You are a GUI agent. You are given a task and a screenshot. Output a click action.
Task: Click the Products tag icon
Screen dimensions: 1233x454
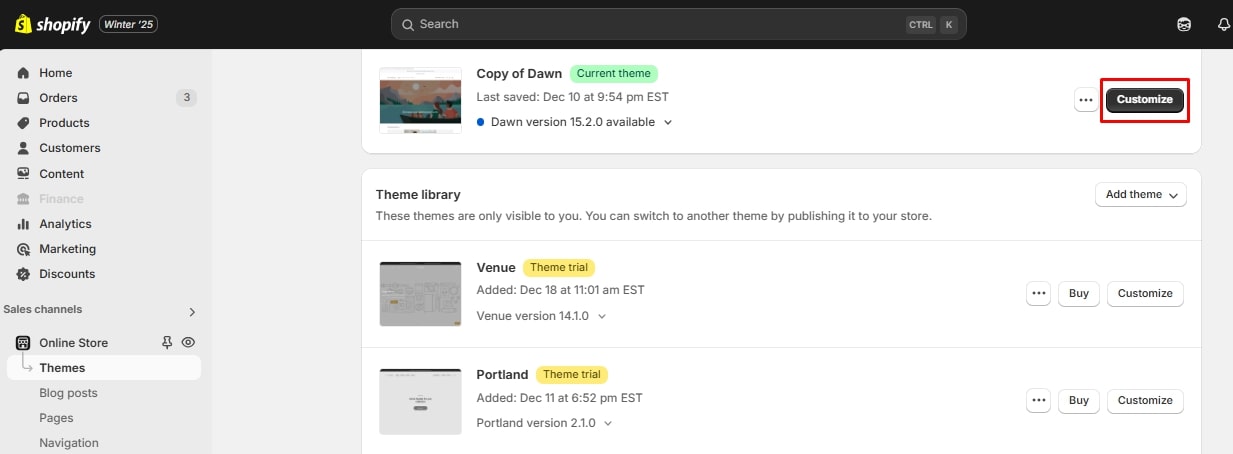pos(23,123)
